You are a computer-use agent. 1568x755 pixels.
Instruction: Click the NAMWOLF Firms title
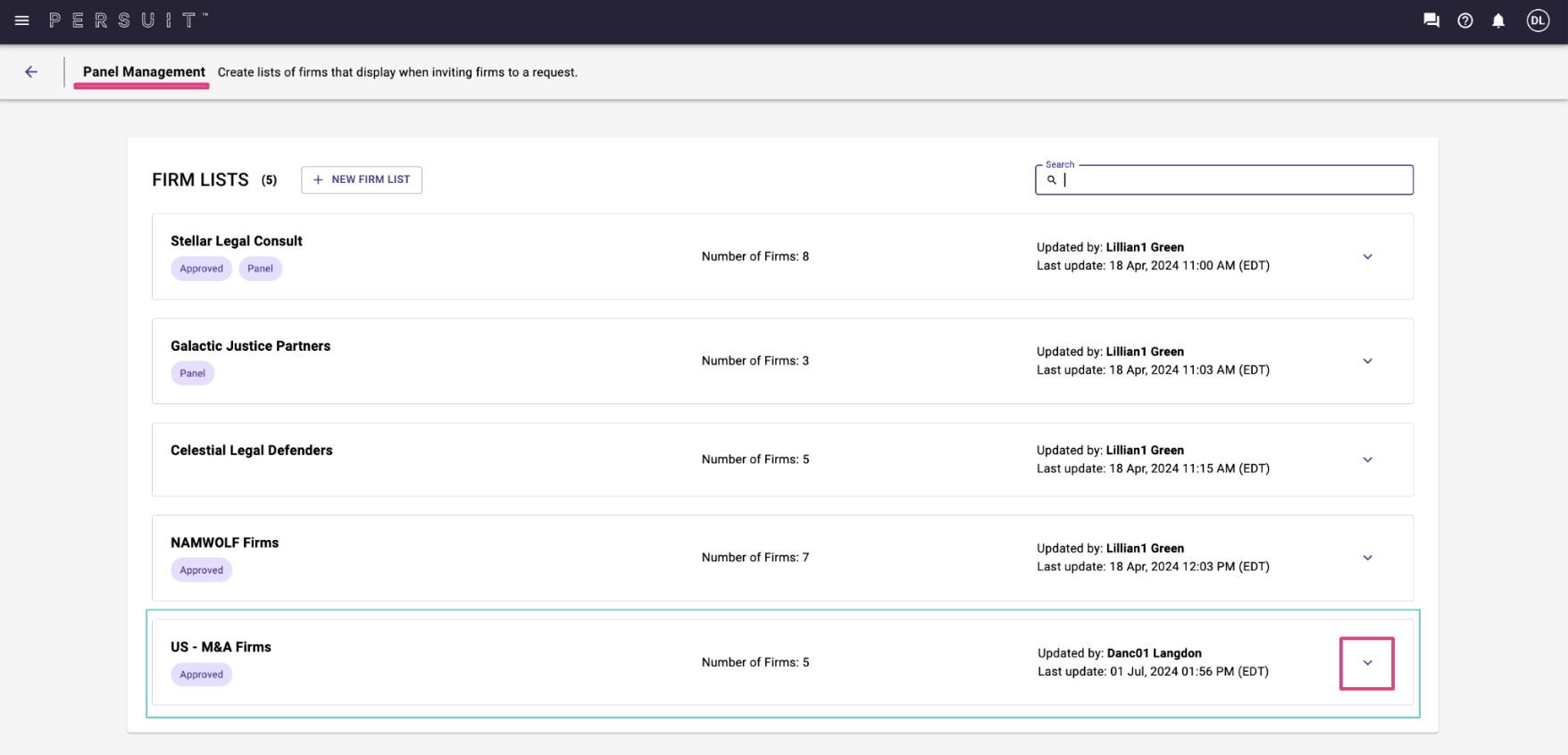pyautogui.click(x=225, y=543)
